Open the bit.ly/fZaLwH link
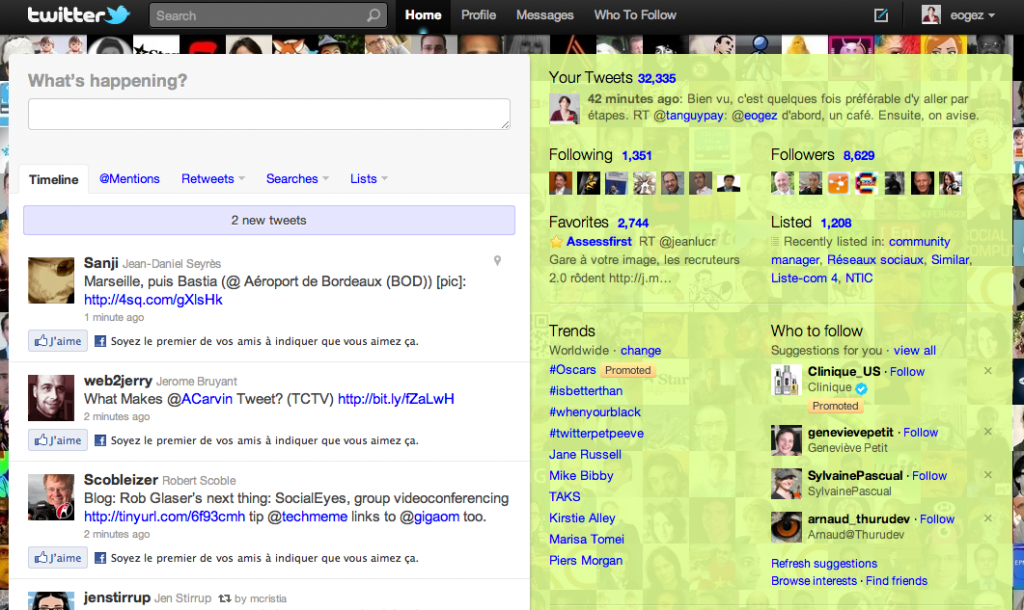Viewport: 1024px width, 610px height. tap(396, 399)
